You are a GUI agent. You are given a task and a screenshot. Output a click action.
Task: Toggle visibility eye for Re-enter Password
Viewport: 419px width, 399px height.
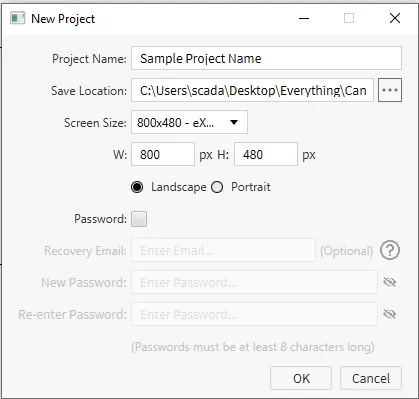pyautogui.click(x=389, y=314)
